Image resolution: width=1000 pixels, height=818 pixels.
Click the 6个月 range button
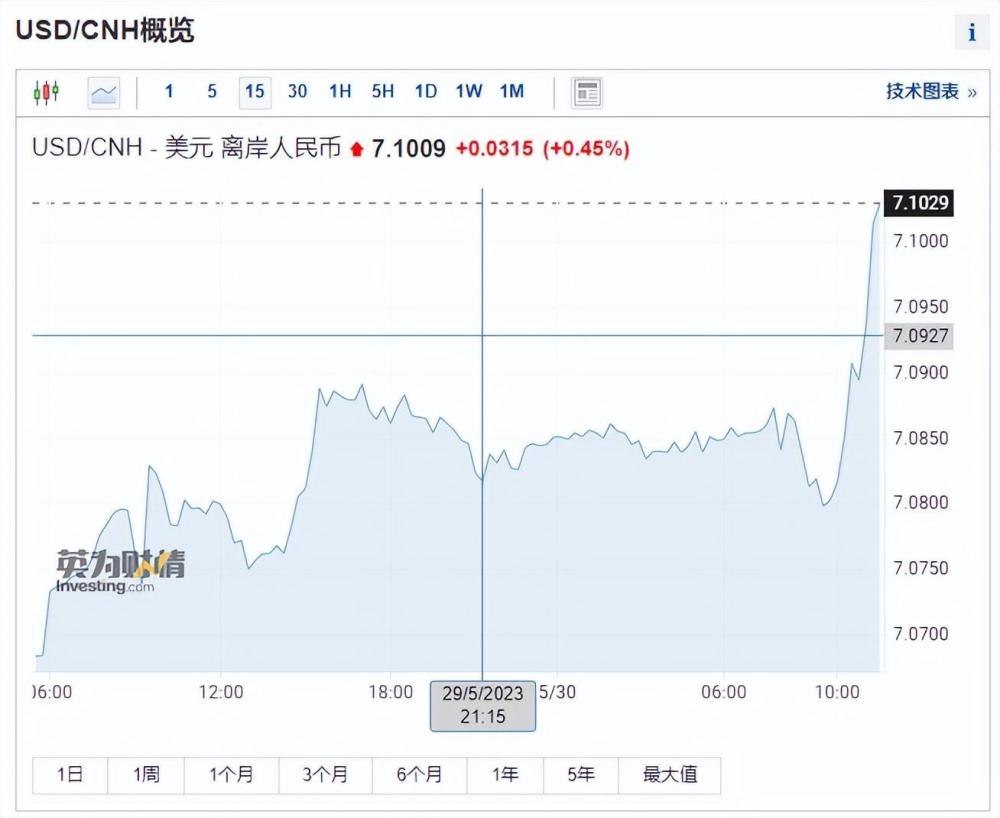[419, 775]
